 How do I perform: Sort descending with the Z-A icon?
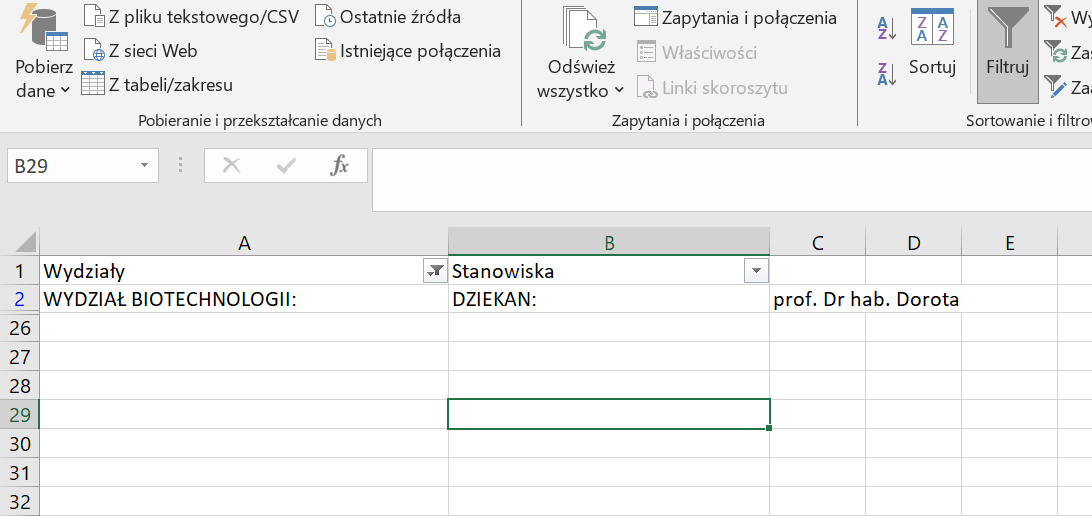click(x=887, y=75)
